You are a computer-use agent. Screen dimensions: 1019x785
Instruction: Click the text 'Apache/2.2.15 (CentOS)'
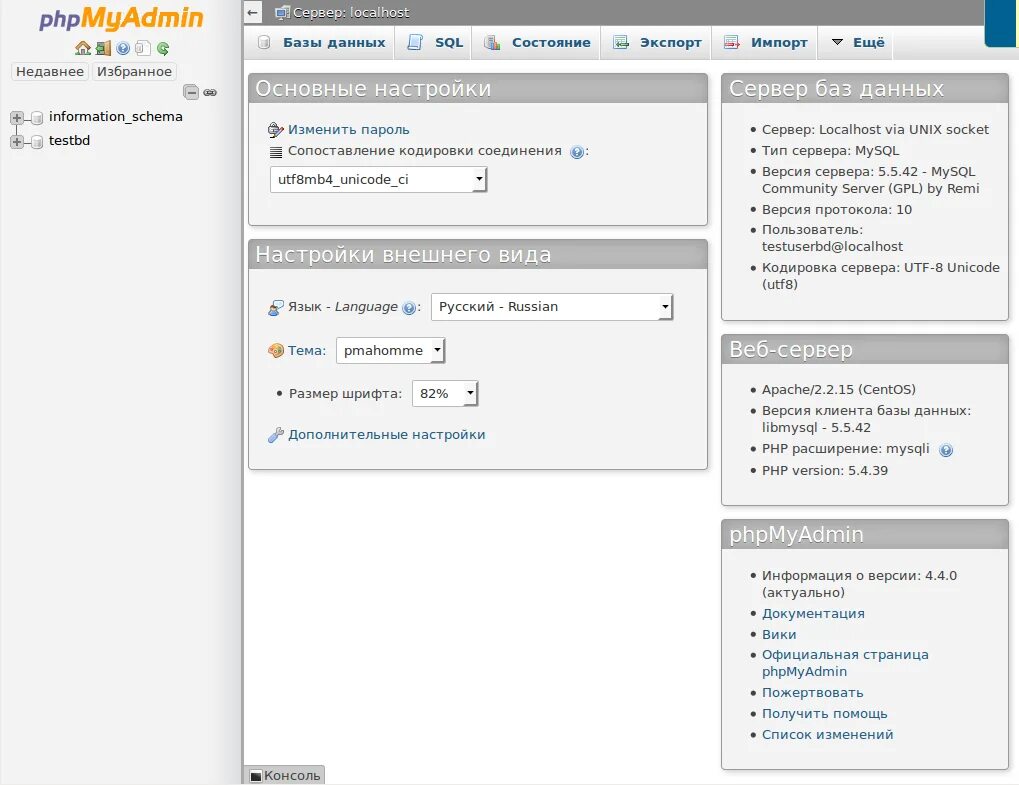tap(838, 389)
